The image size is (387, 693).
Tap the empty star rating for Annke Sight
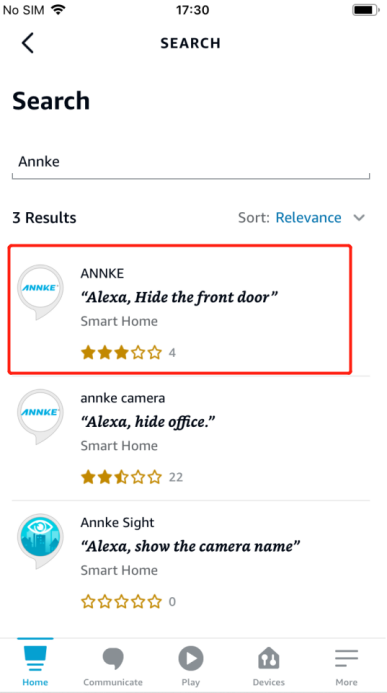click(x=121, y=602)
